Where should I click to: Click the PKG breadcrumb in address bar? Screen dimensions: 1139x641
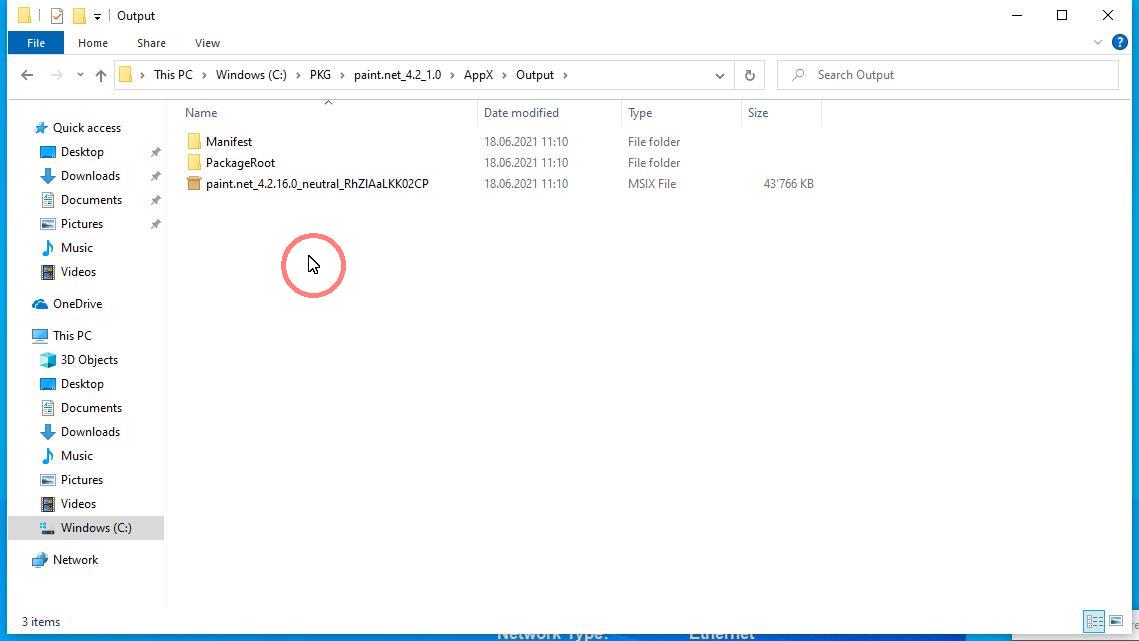(x=320, y=75)
